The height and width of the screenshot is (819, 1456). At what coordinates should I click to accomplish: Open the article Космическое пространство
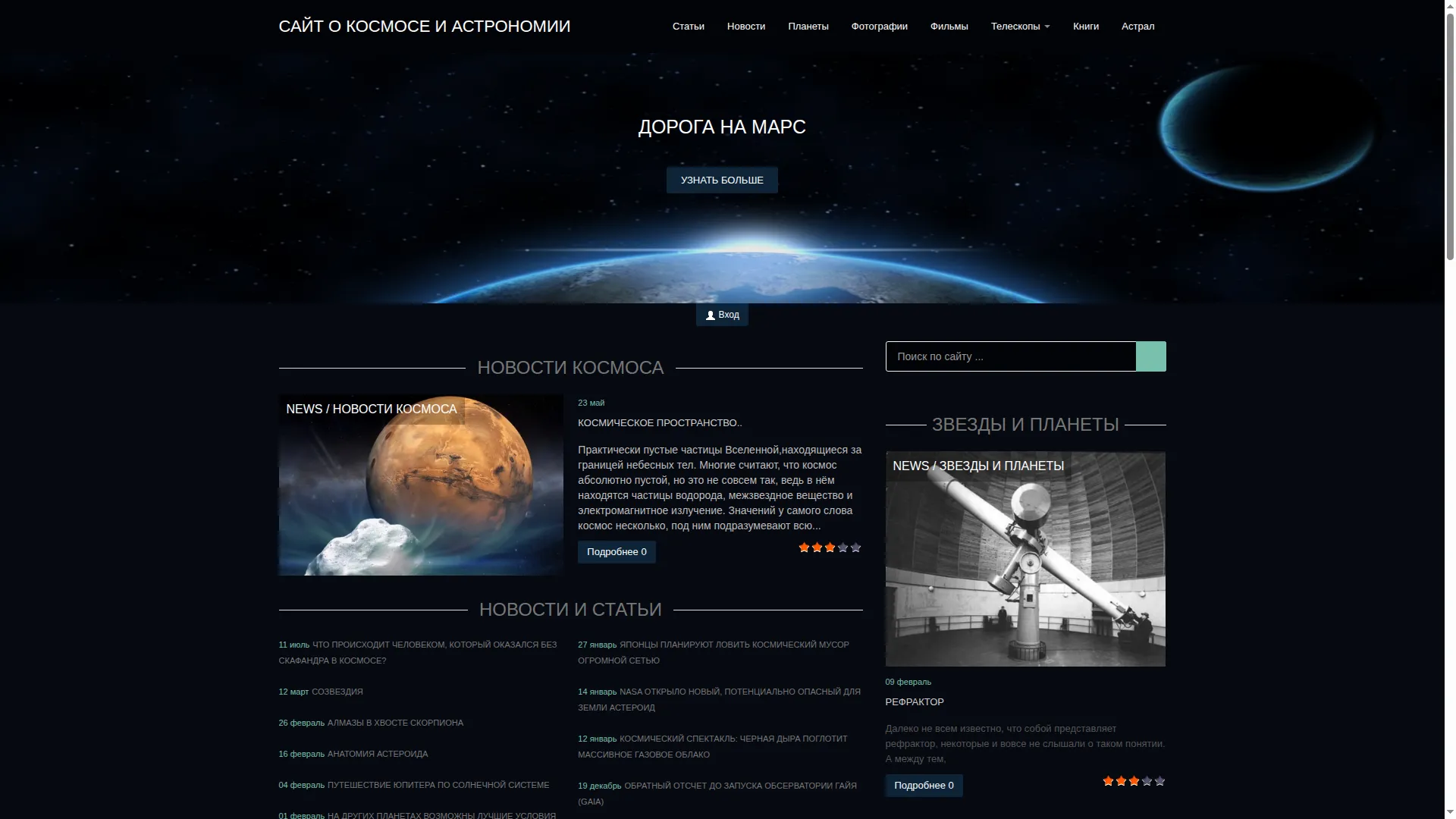point(660,423)
